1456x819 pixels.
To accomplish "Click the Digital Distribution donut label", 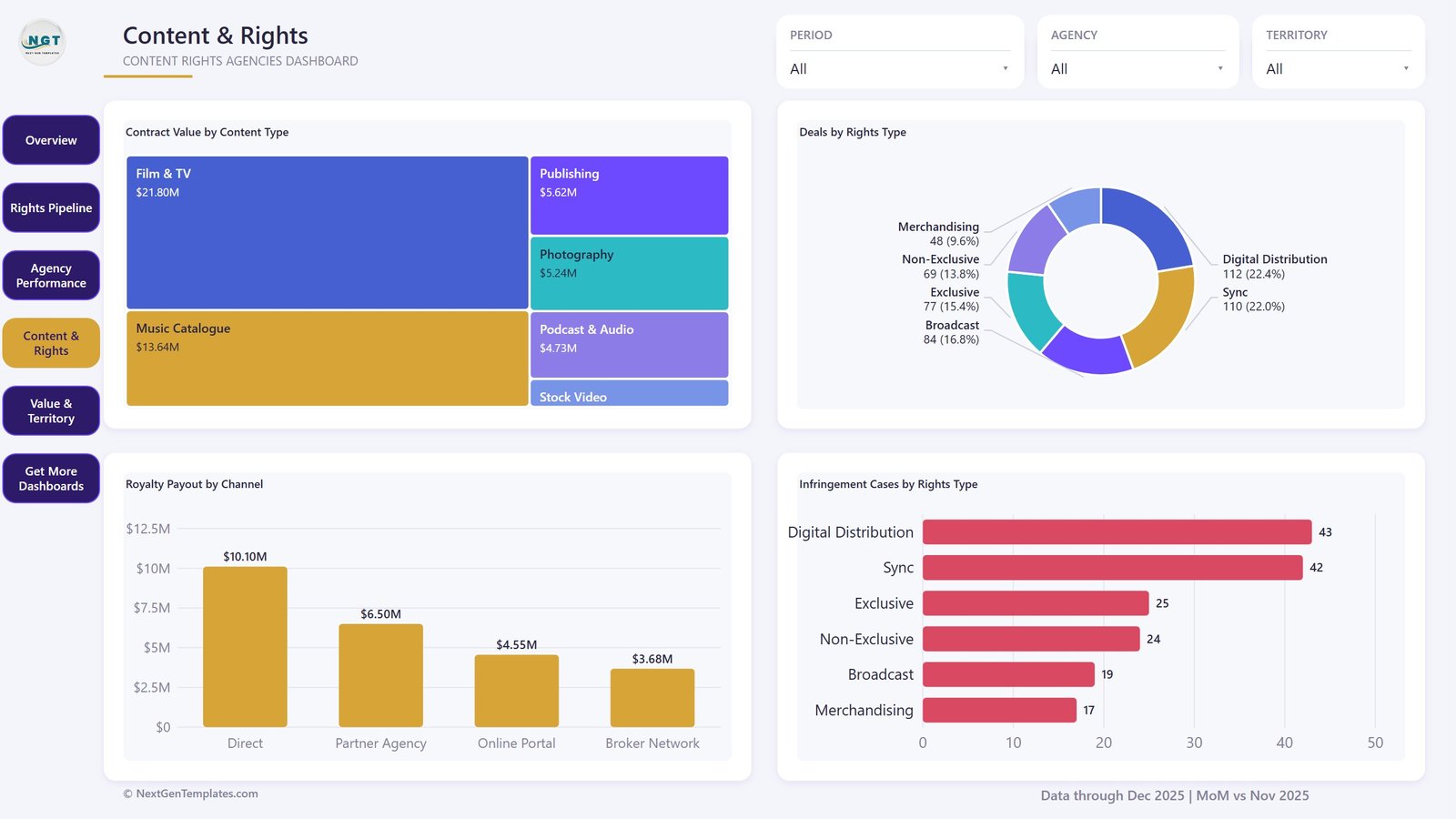I will pyautogui.click(x=1274, y=267).
